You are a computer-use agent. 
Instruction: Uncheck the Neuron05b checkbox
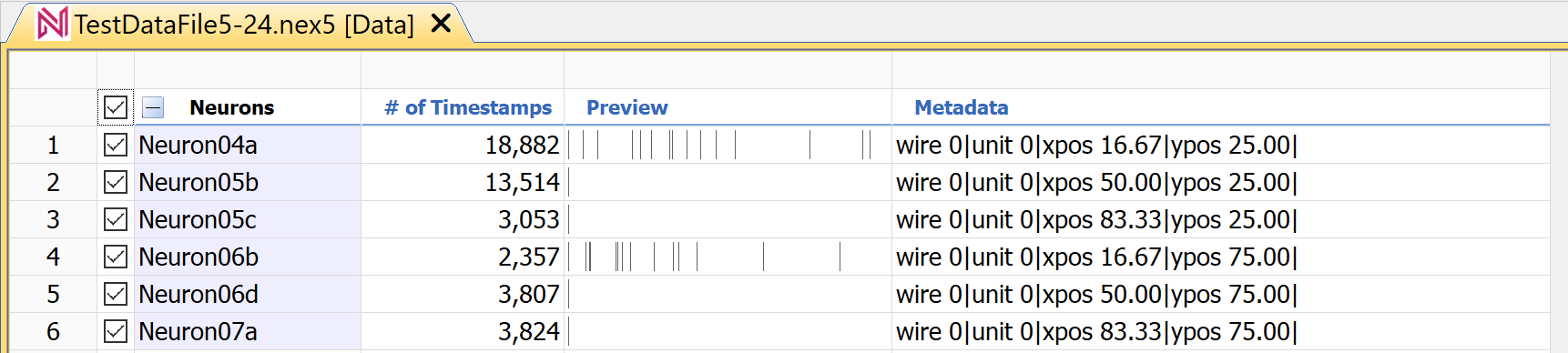click(116, 182)
